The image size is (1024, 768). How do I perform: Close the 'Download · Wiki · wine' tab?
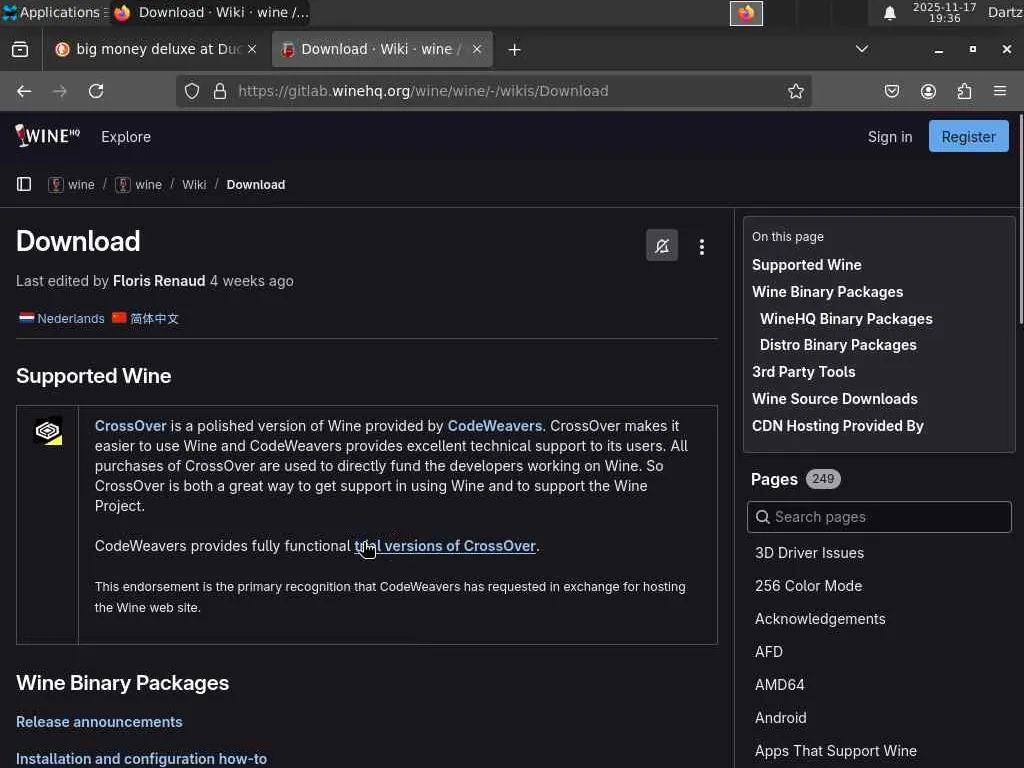pos(477,49)
